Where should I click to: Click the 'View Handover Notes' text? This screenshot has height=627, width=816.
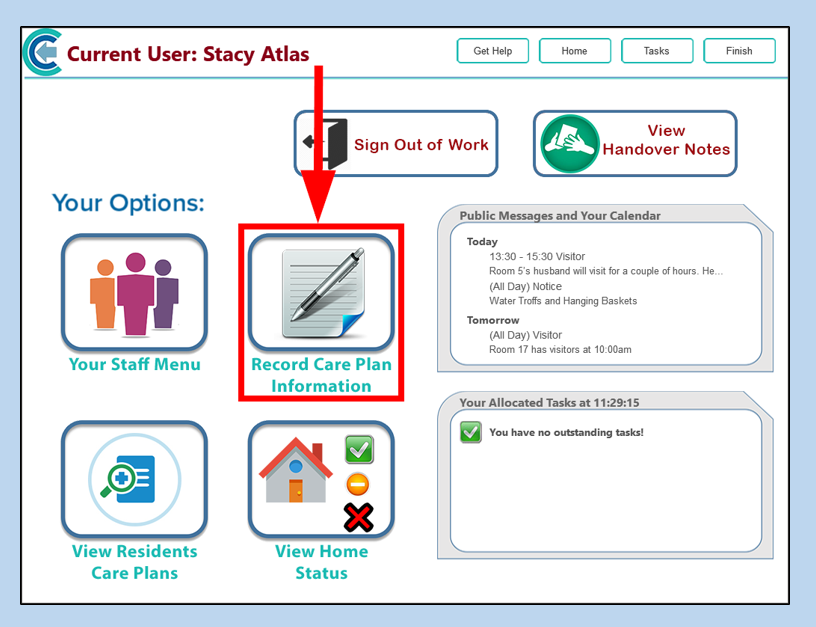pos(666,140)
